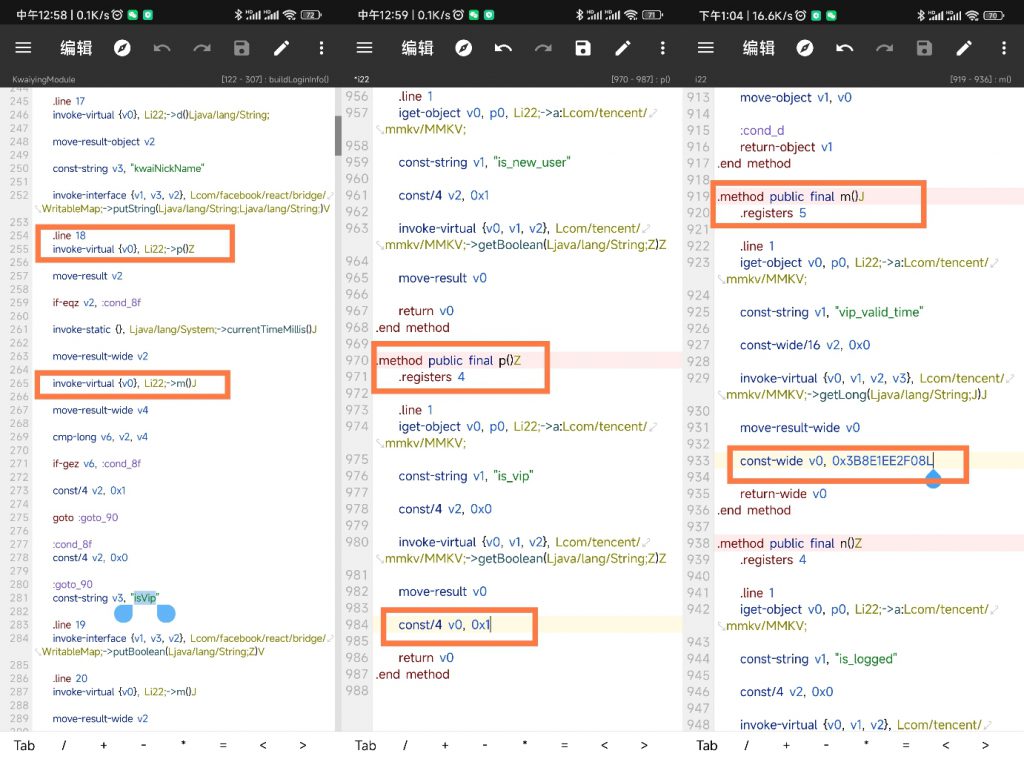Click the save icon in the middle editor
1024x759 pixels.
coord(582,48)
